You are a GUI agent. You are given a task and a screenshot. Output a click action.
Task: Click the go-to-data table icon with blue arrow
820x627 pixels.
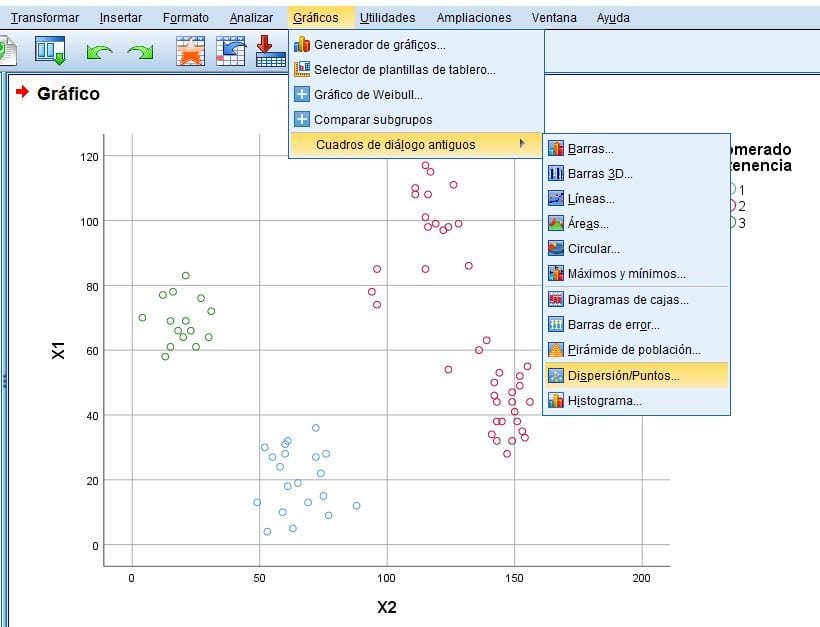[x=231, y=51]
